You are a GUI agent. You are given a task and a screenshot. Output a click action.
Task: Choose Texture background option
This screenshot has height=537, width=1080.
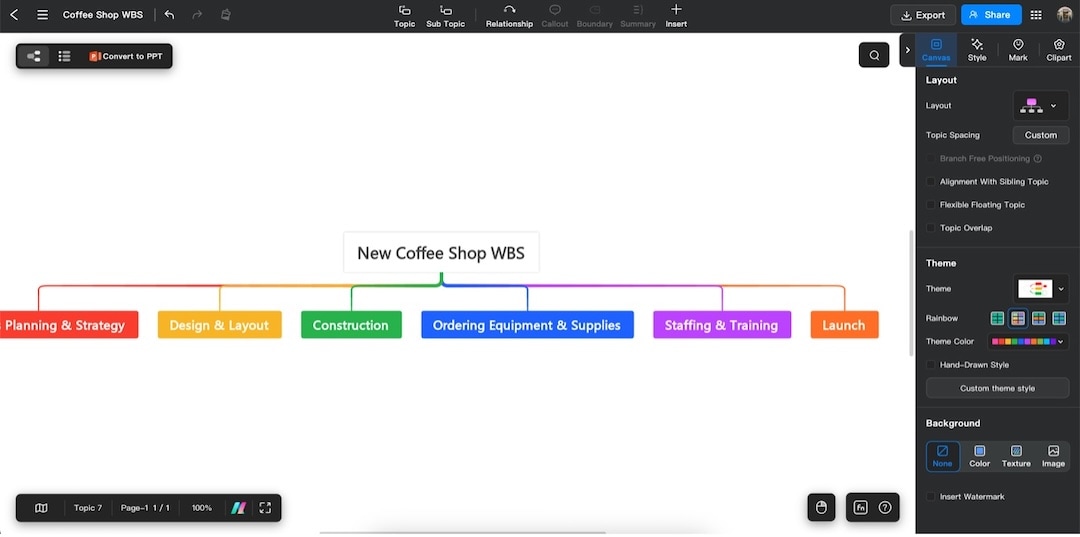pos(1016,456)
